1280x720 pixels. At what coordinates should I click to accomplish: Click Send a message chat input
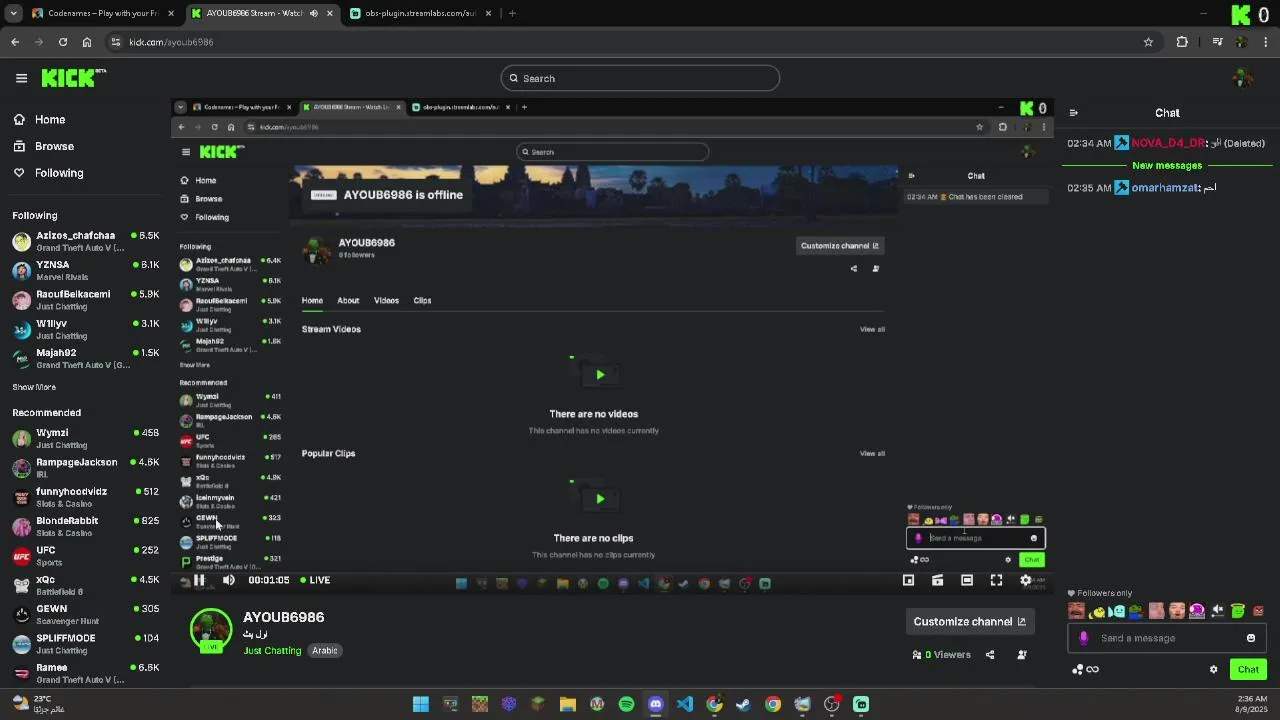1165,638
